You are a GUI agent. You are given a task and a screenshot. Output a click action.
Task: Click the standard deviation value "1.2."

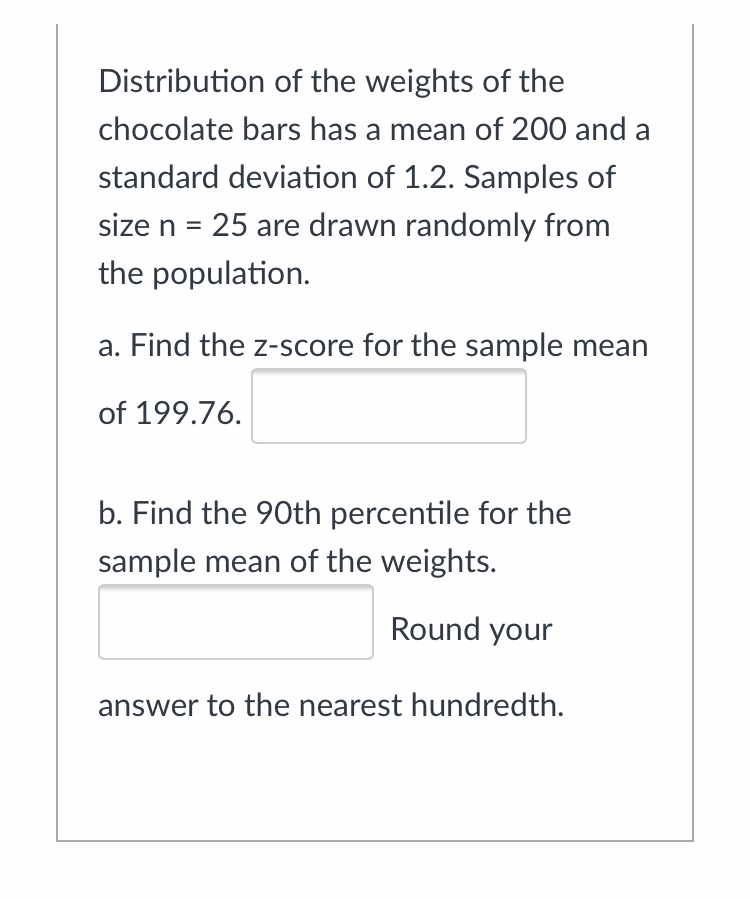428,177
